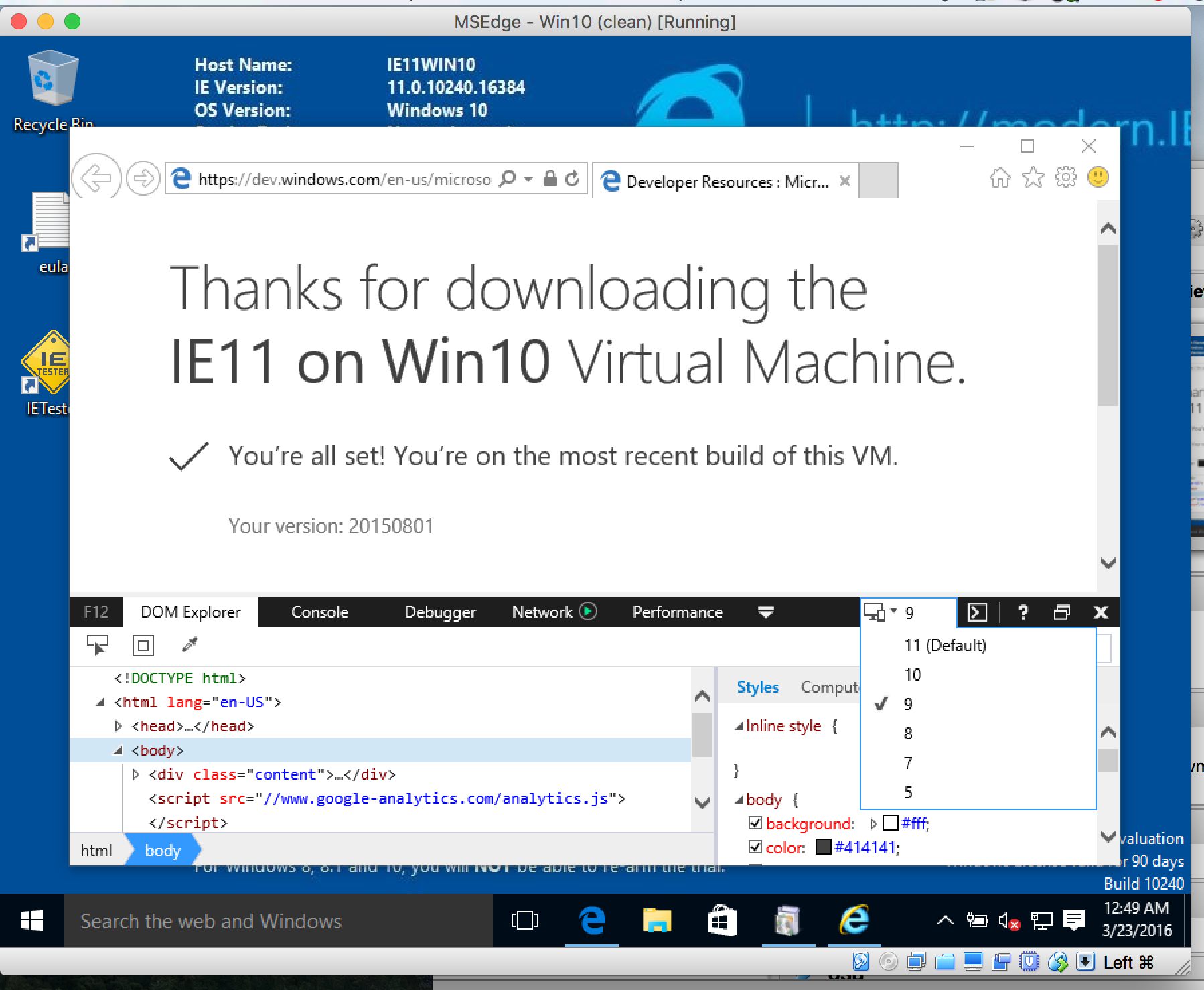Open the Windows Start button

[x=31, y=920]
